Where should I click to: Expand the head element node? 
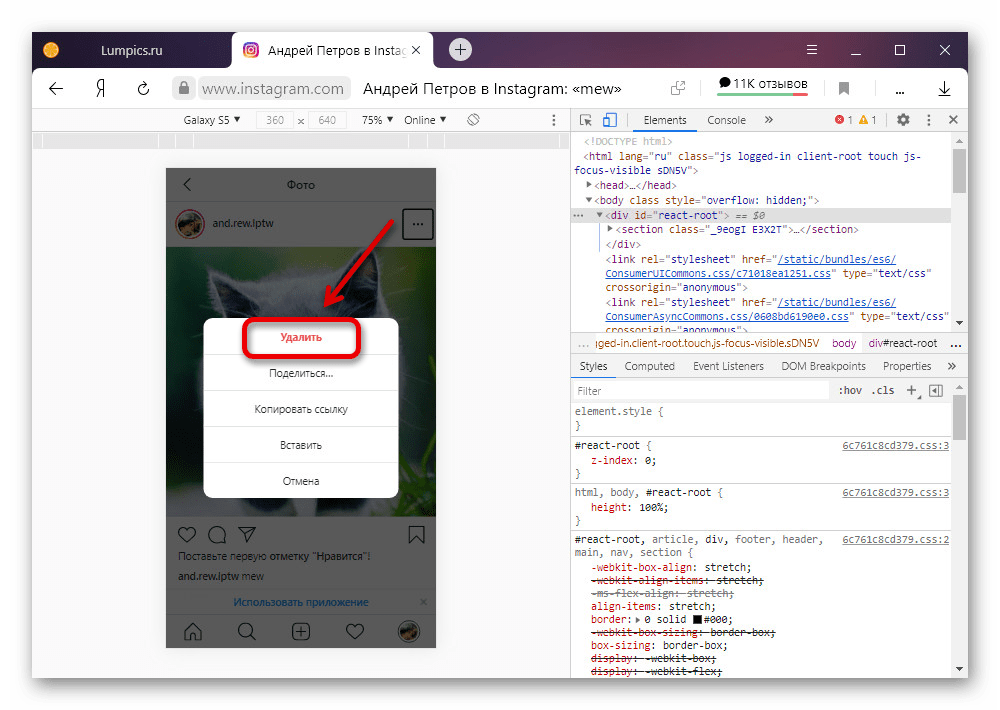pos(590,185)
